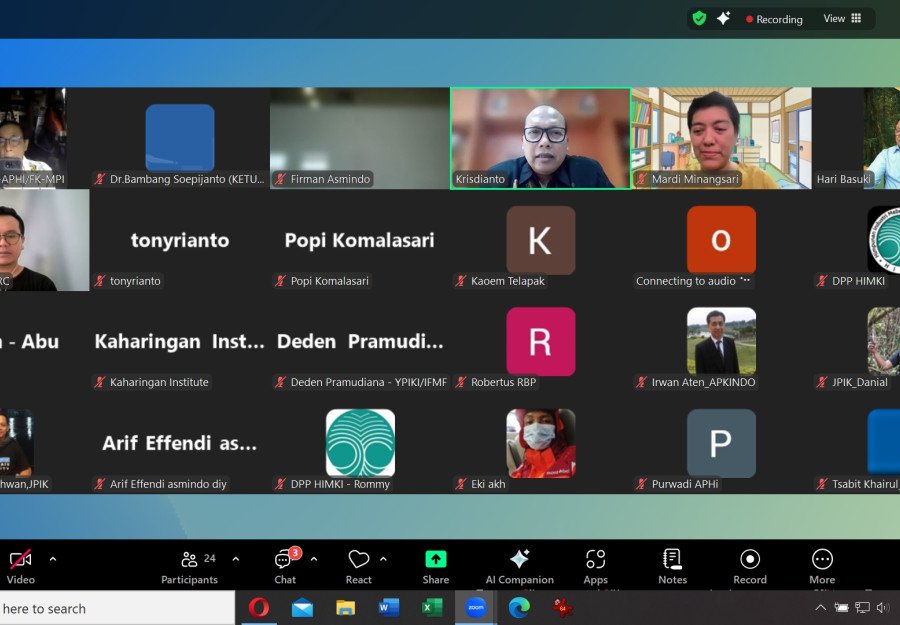Expand the Participants options arrow
Image resolution: width=900 pixels, height=625 pixels.
[235, 558]
